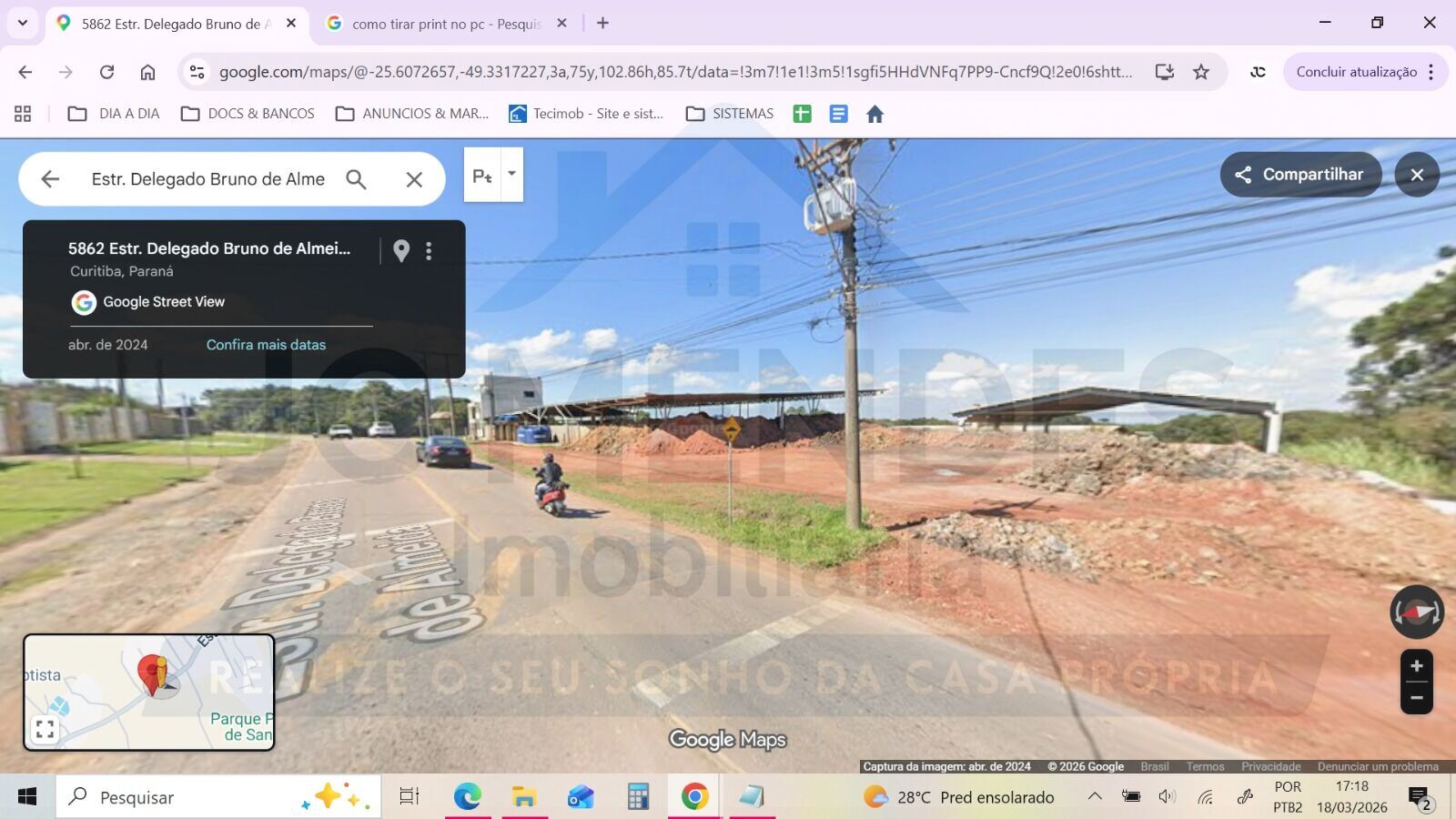Open the three-dot menu in info card

(x=429, y=250)
